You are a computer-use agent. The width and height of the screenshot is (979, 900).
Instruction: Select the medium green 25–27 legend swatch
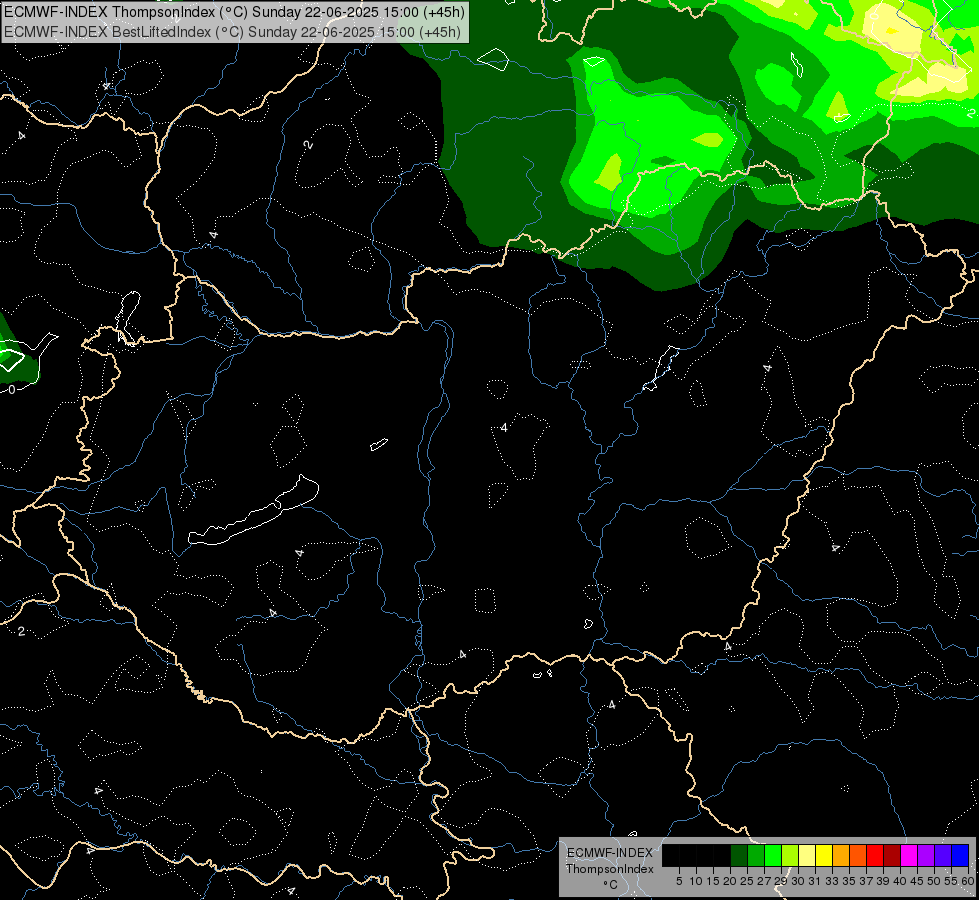coord(756,856)
